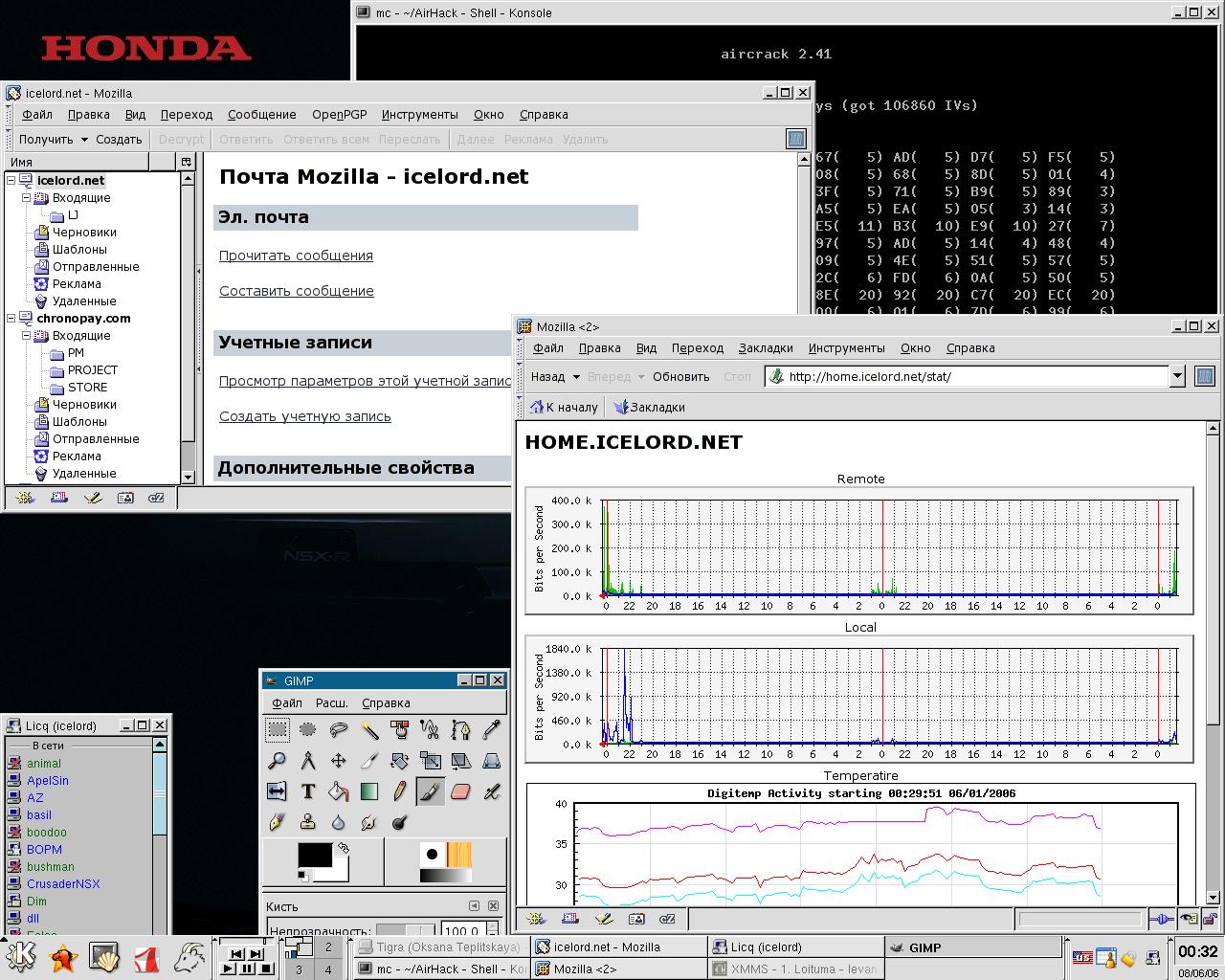The height and width of the screenshot is (980, 1225).
Task: Select the Measure compass tool
Action: (307, 761)
